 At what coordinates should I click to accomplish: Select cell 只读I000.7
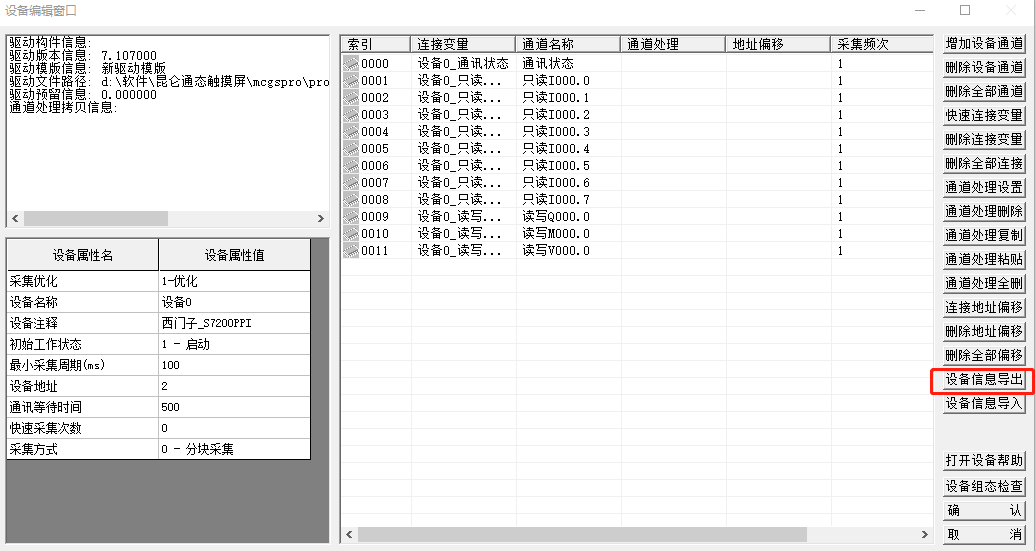556,200
